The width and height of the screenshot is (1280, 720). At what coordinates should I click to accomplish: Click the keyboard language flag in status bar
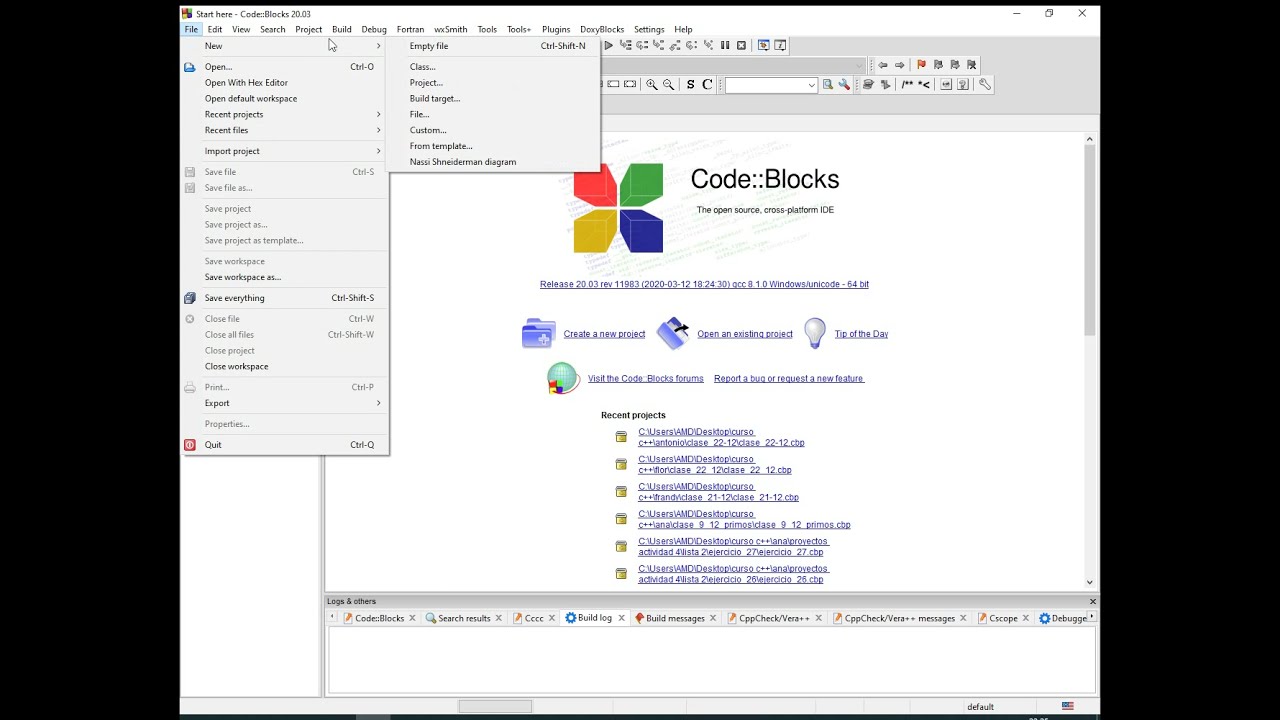click(x=1068, y=706)
